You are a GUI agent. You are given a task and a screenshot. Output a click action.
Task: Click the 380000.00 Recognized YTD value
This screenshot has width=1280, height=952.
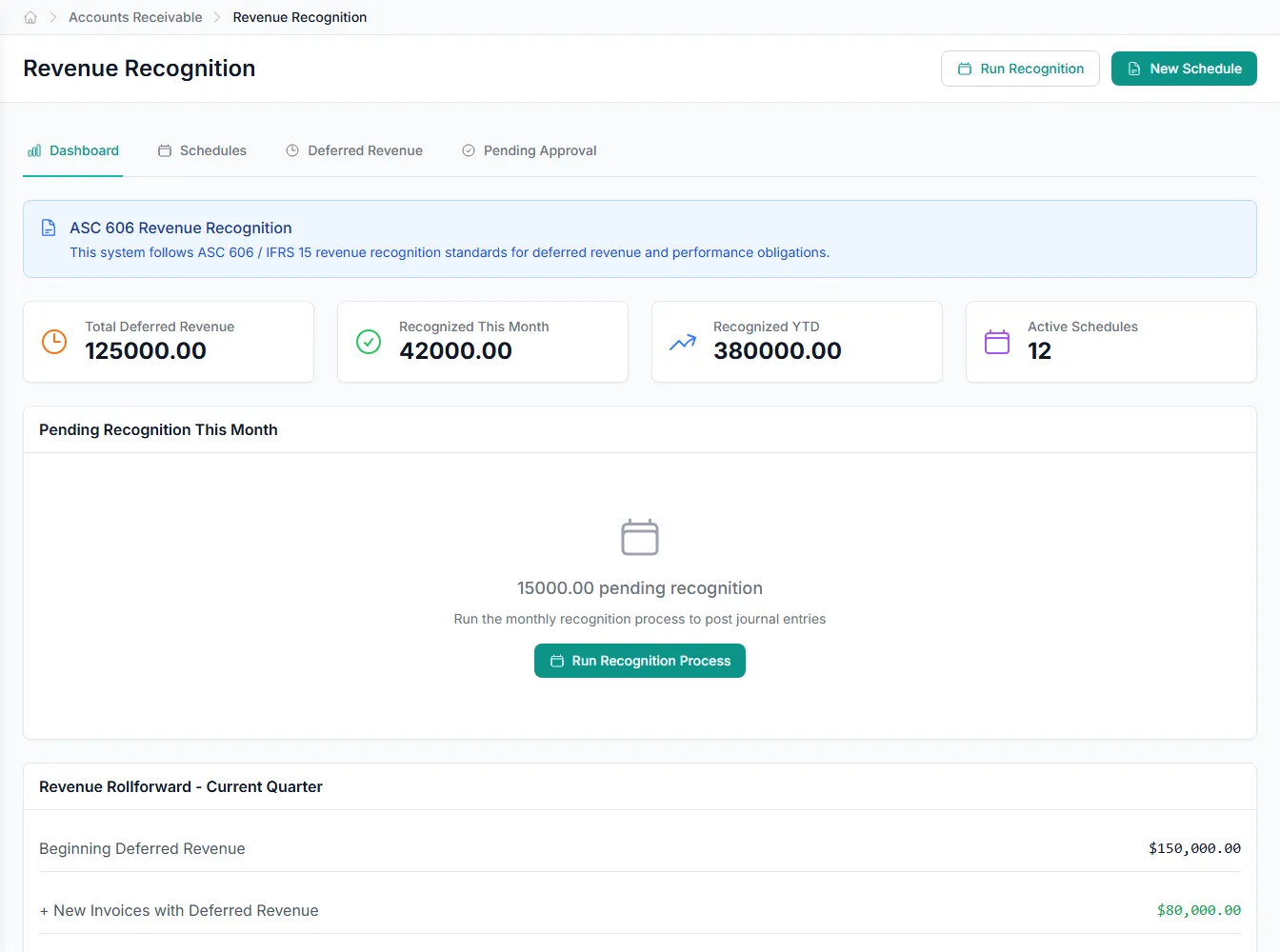click(777, 351)
